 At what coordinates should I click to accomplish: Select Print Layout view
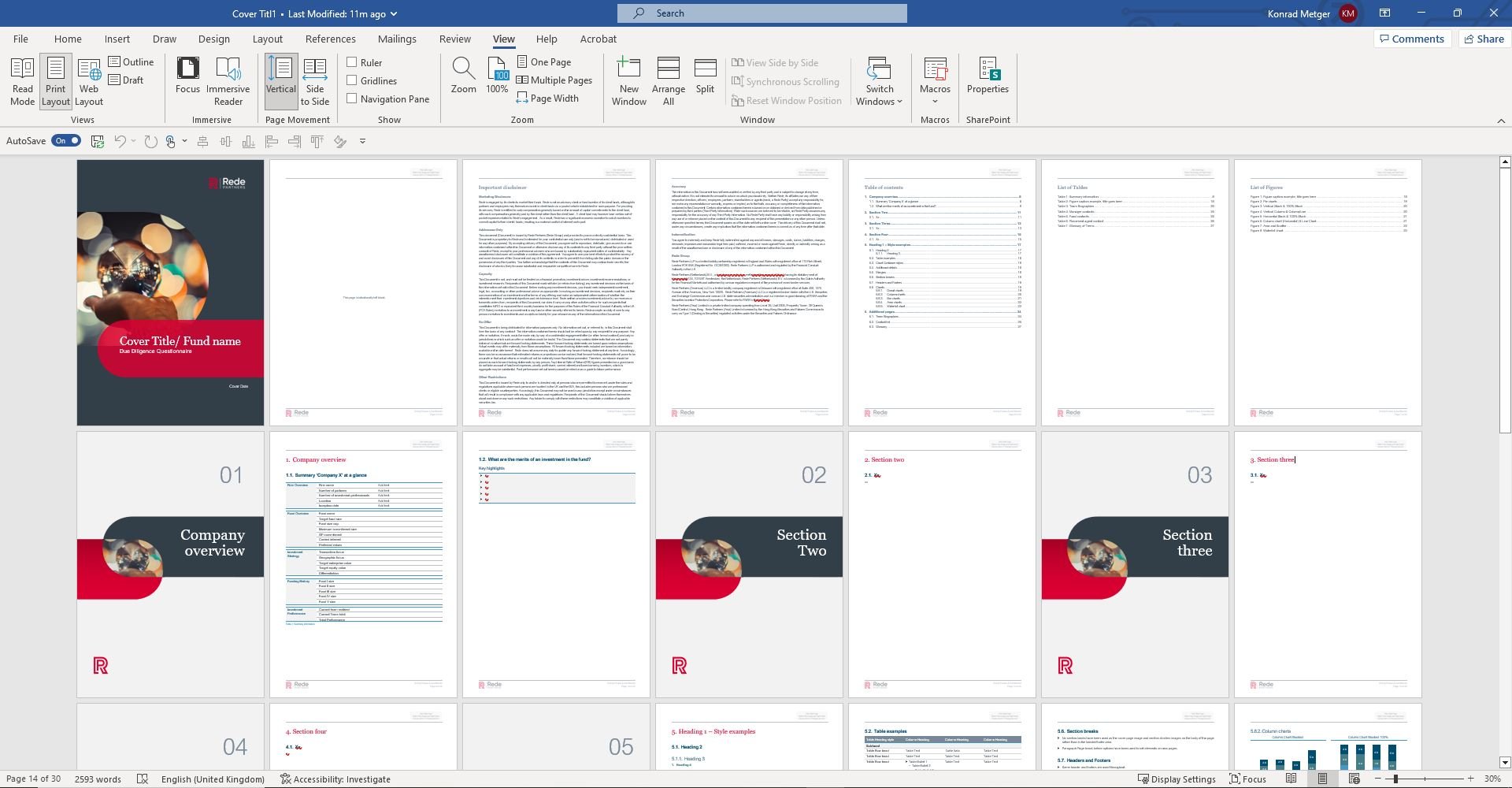point(55,81)
